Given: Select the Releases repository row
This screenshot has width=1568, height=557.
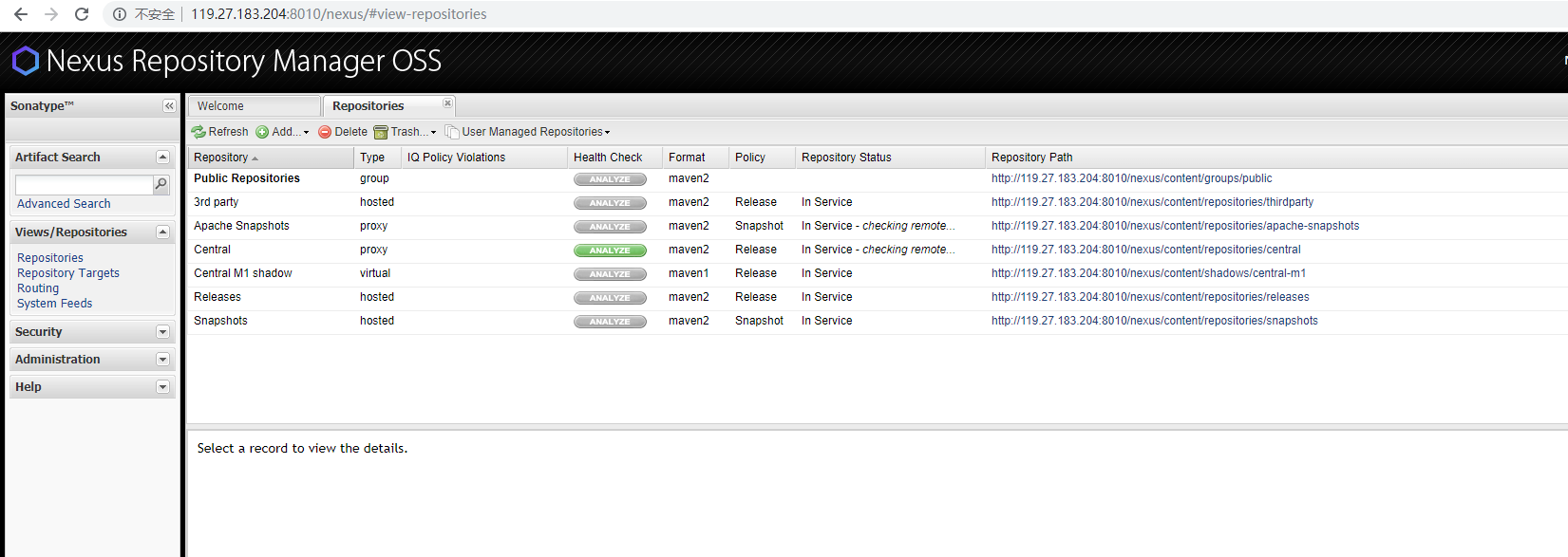Looking at the screenshot, I should click(878, 297).
